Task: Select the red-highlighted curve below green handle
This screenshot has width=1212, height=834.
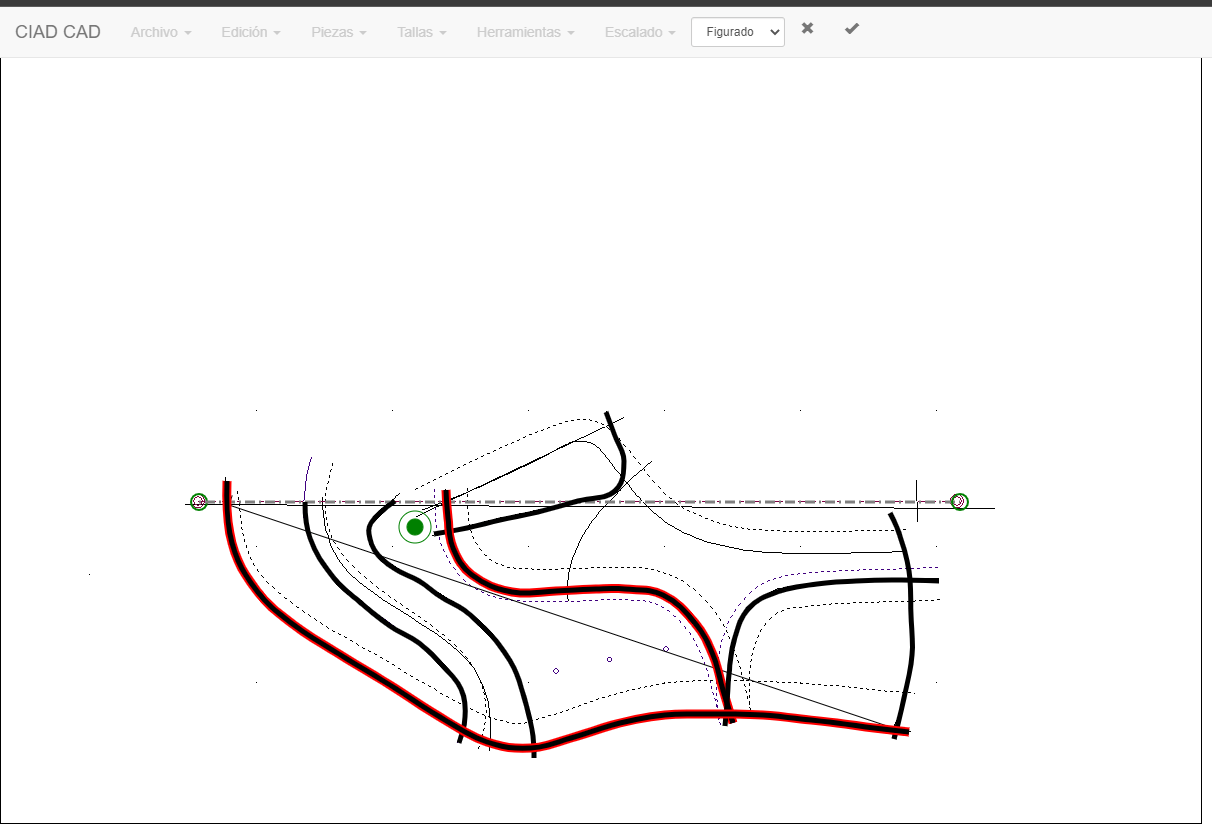Action: pyautogui.click(x=580, y=590)
